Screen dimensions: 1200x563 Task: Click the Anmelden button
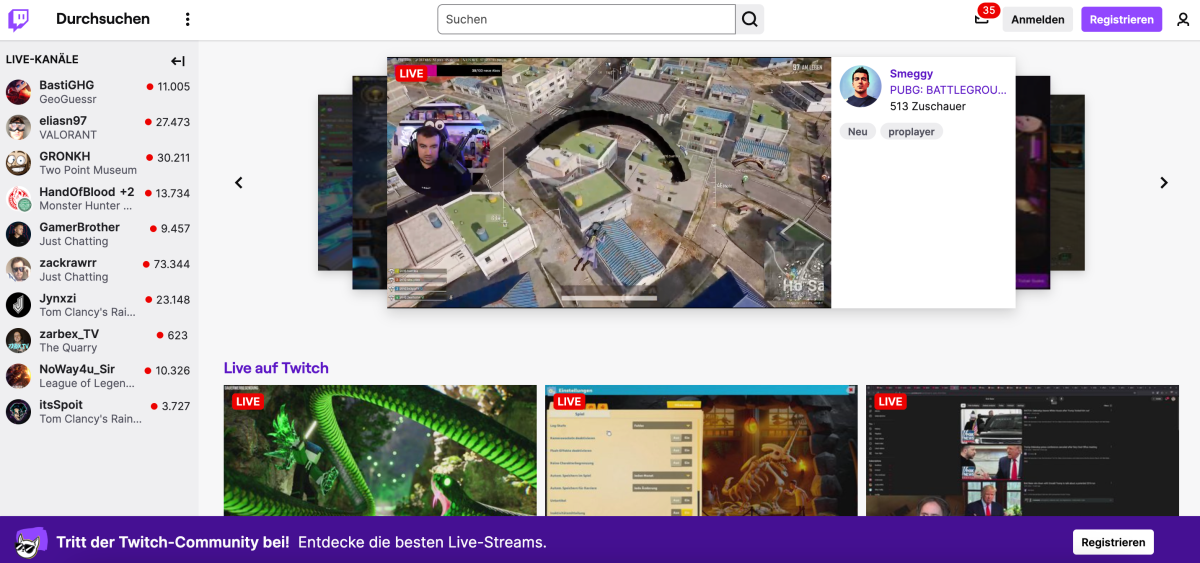pos(1038,19)
